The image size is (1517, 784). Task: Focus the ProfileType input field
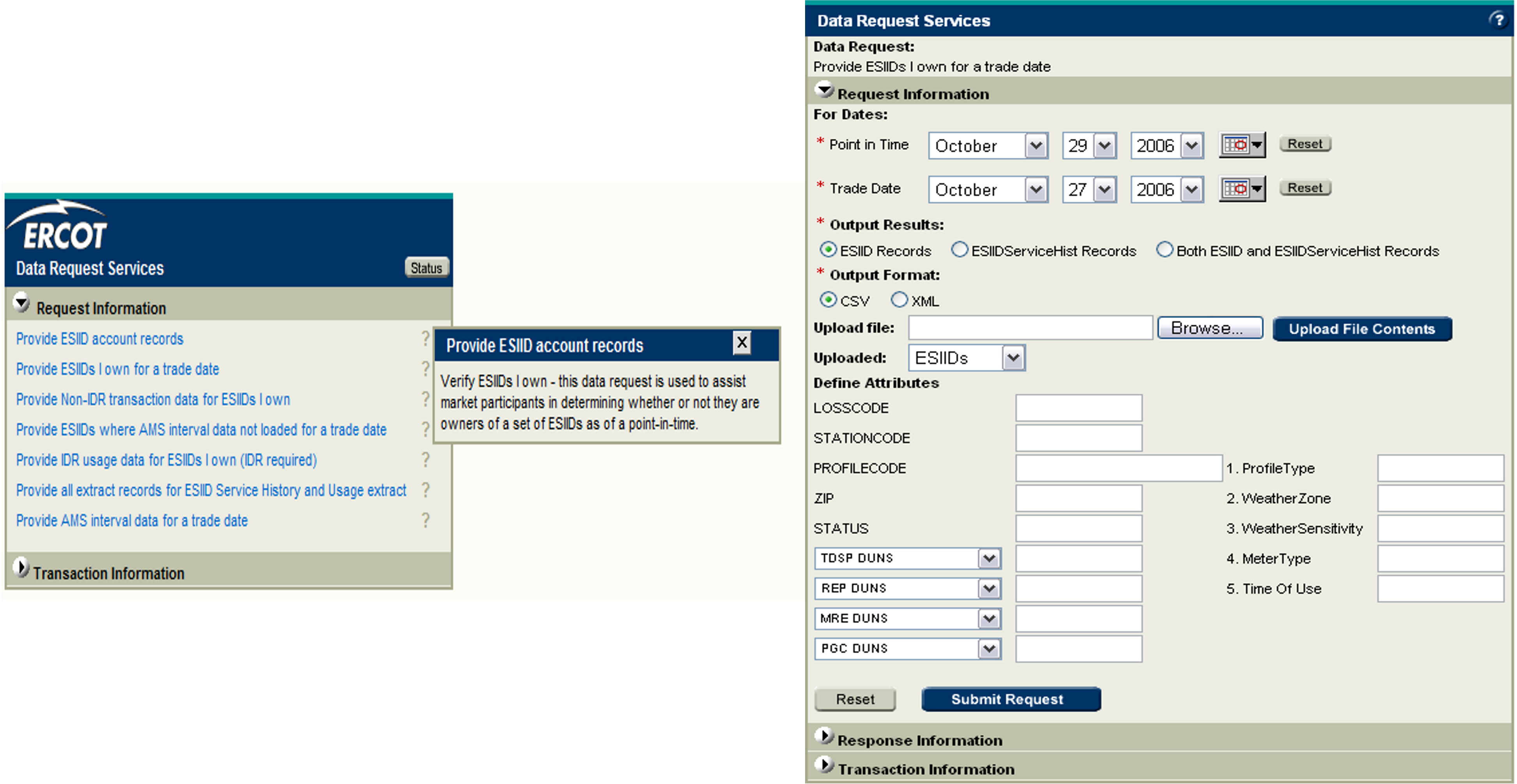tap(1441, 468)
